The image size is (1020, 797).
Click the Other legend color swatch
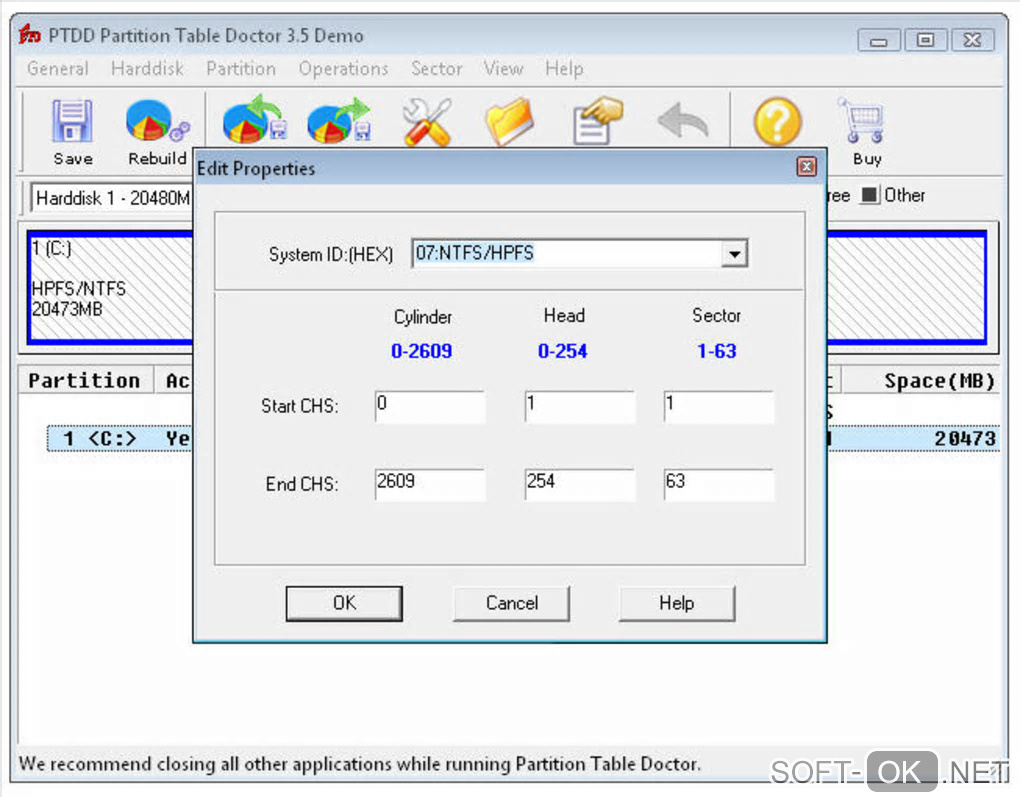870,195
